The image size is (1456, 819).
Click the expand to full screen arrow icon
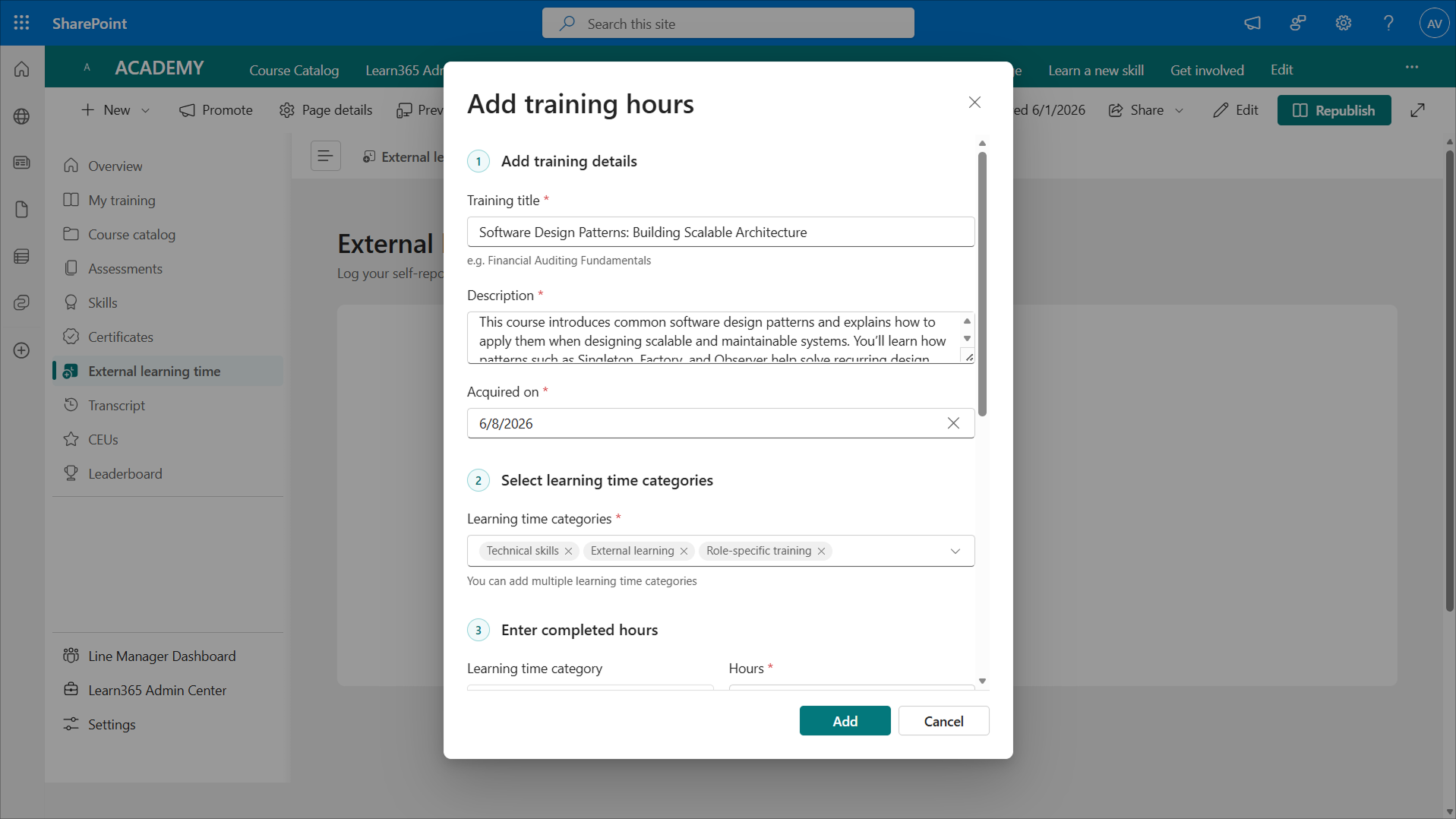point(1417,110)
